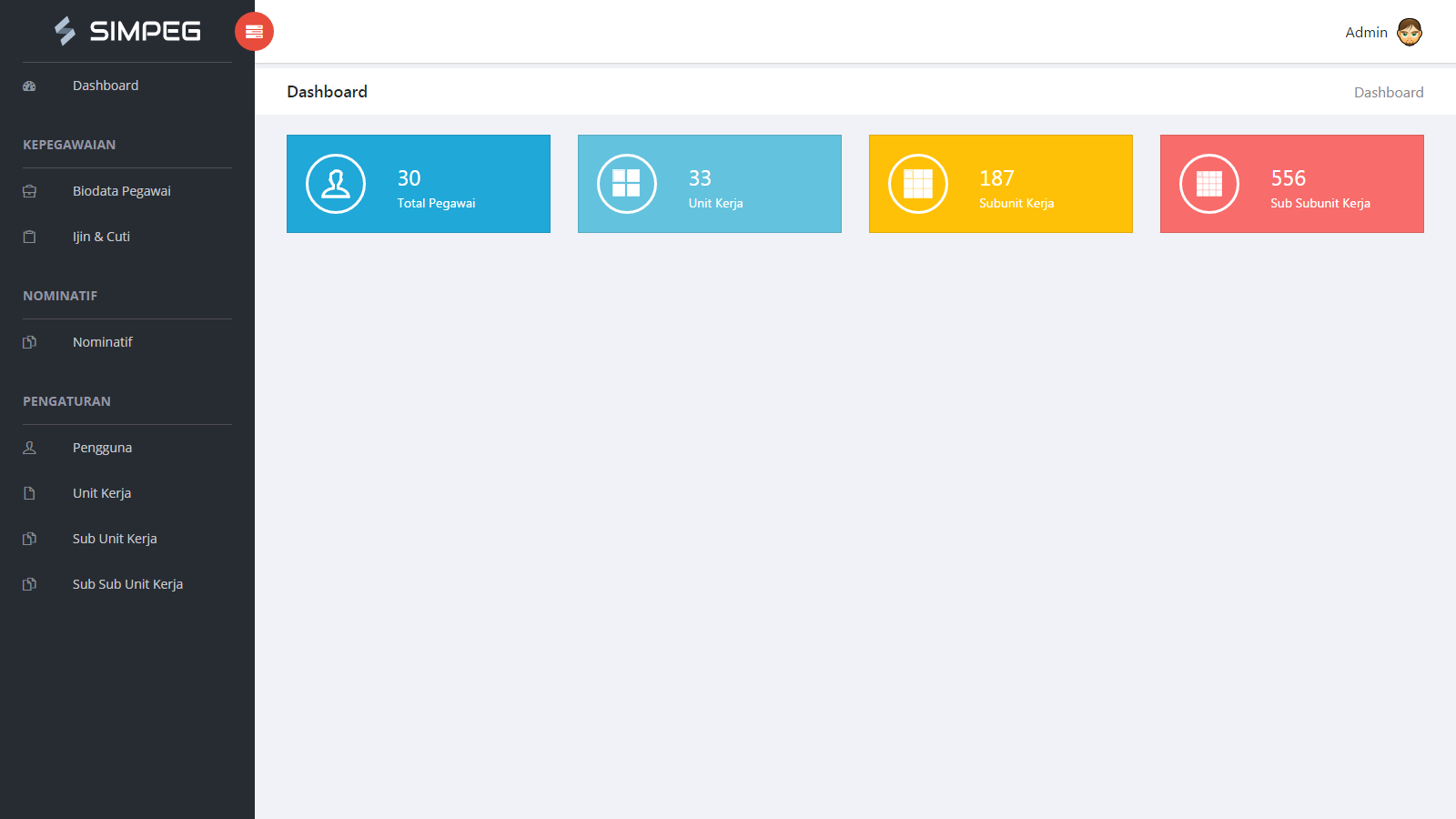The height and width of the screenshot is (819, 1456).
Task: Open Dashboard from the sidebar
Action: tap(106, 86)
